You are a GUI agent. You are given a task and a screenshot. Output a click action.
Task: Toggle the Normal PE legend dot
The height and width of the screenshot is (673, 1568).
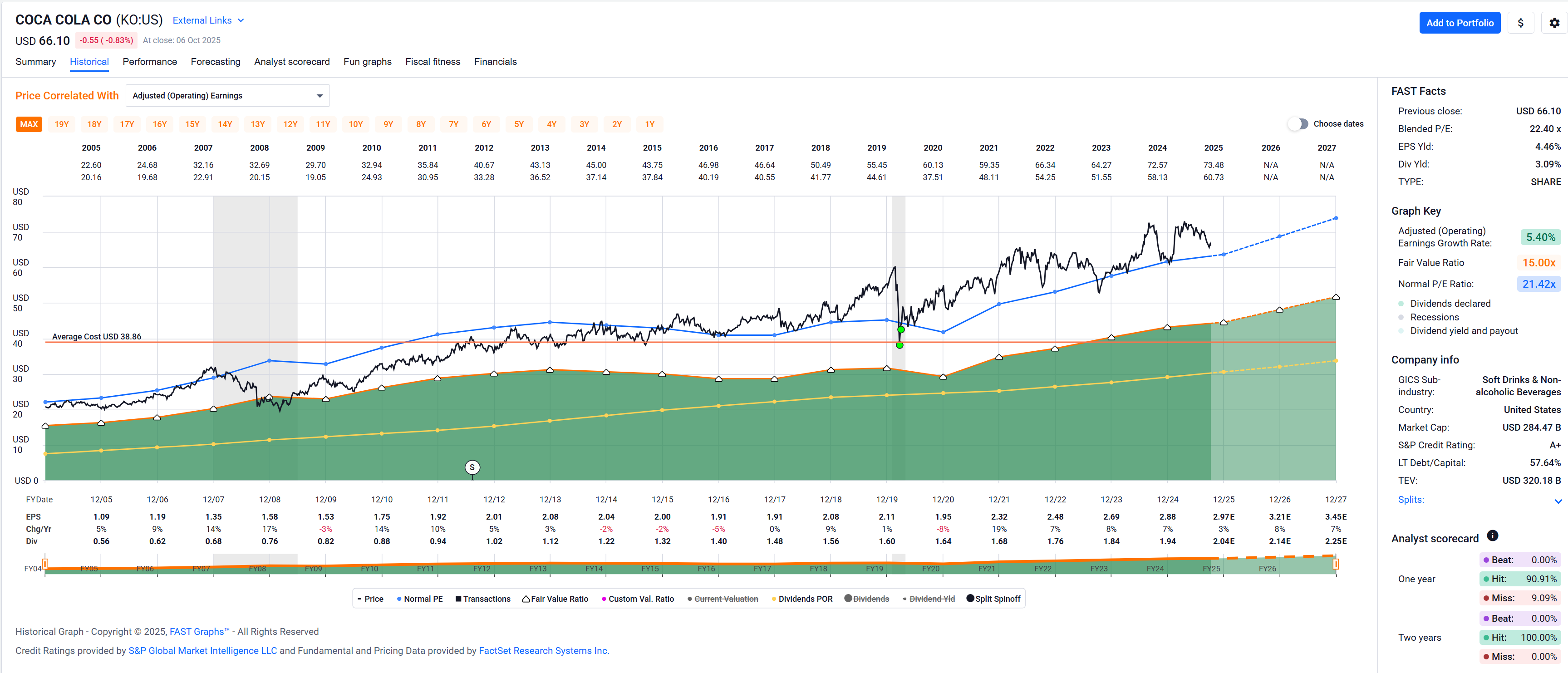click(399, 599)
